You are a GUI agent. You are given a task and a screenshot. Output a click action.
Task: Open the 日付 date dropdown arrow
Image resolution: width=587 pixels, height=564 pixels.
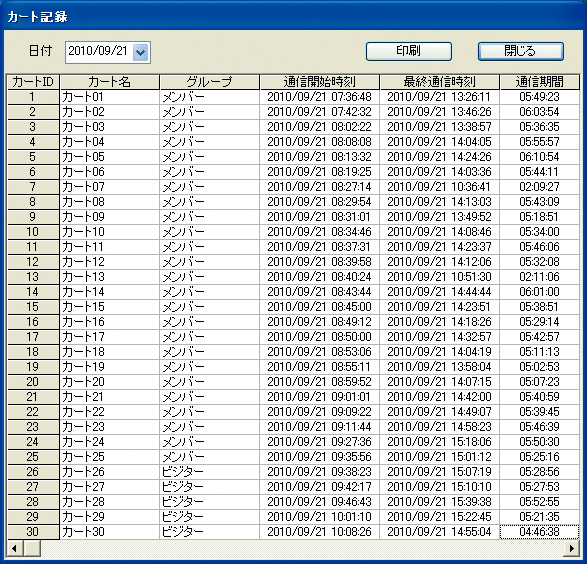(141, 52)
